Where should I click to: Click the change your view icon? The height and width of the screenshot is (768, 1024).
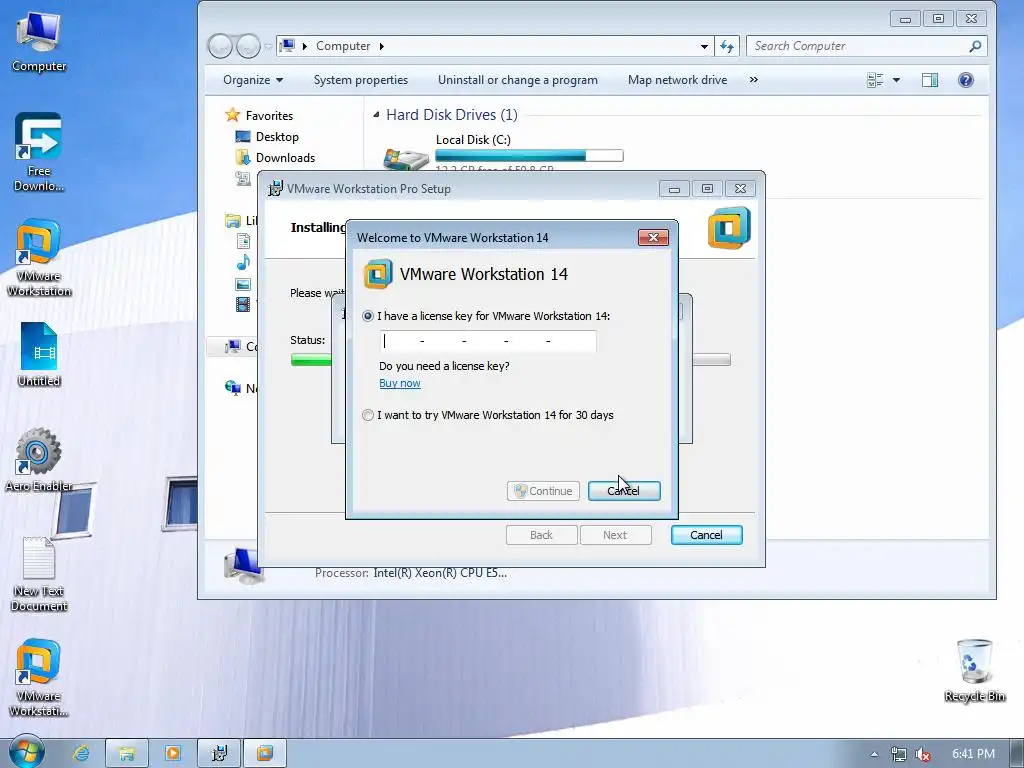tap(875, 80)
